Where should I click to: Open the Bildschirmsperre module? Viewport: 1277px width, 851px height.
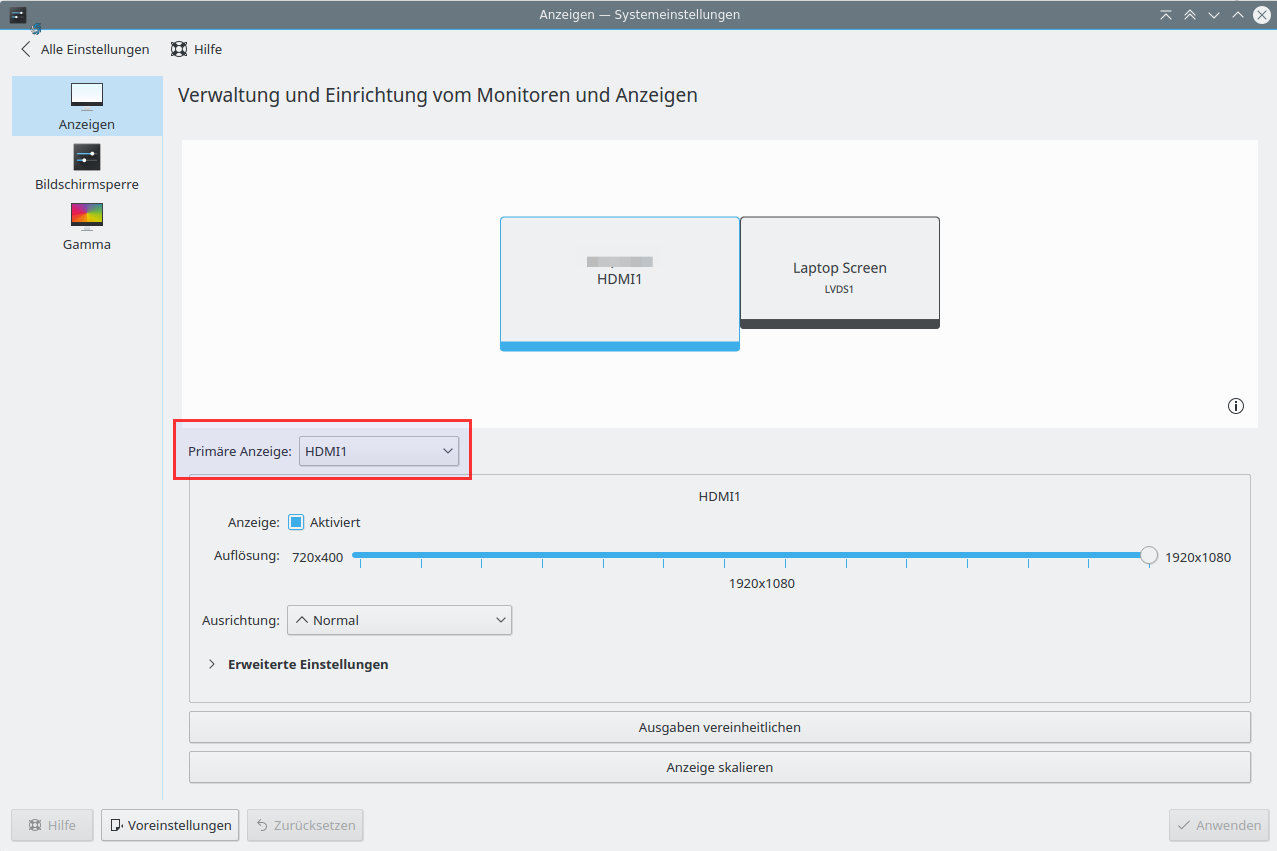[87, 166]
